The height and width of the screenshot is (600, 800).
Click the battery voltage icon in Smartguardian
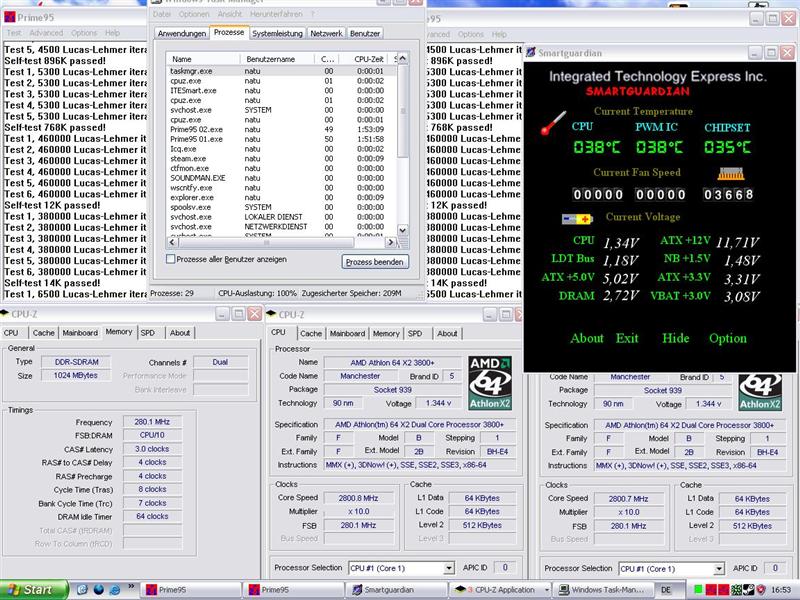click(577, 218)
